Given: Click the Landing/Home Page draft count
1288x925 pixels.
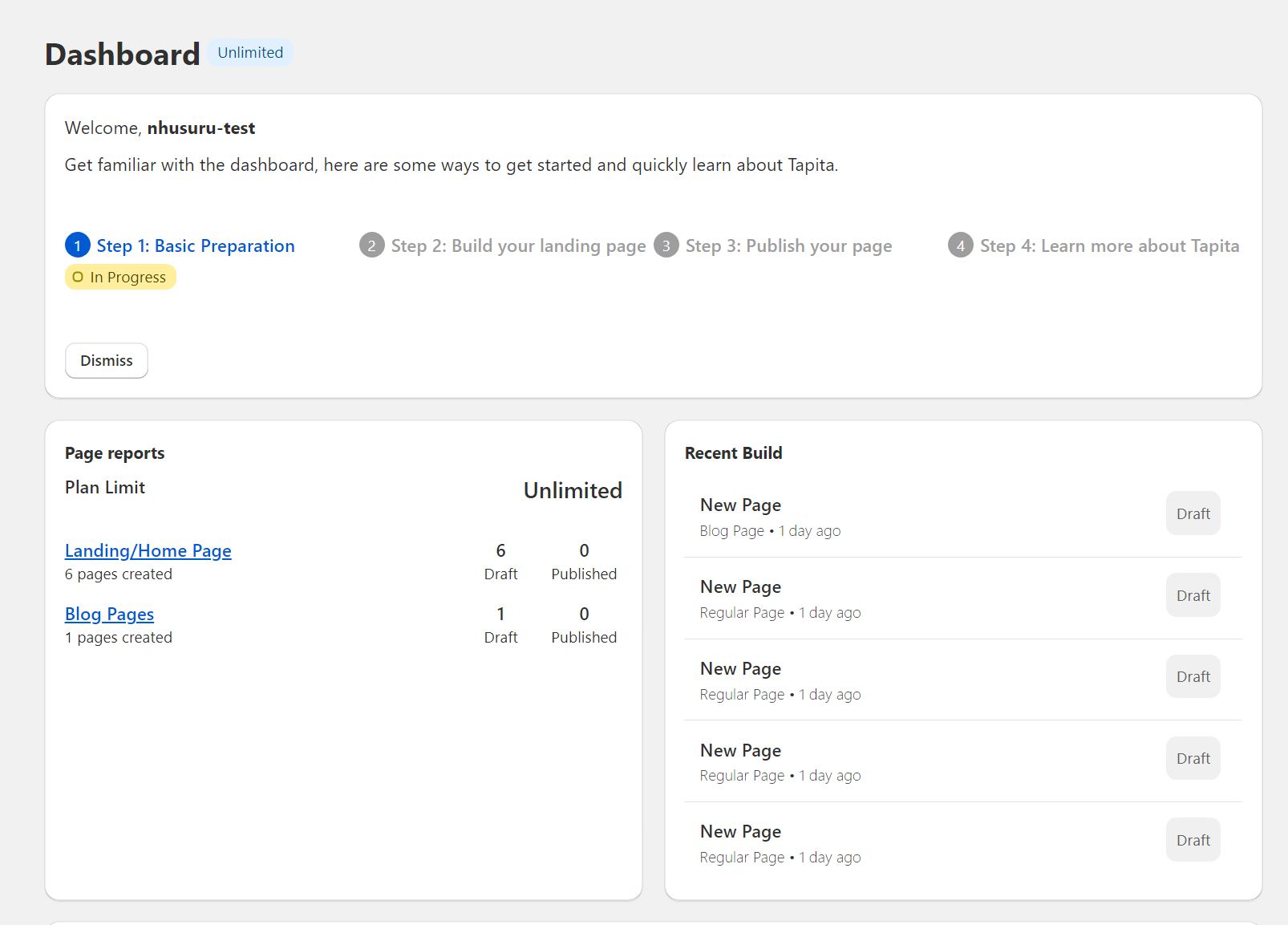Looking at the screenshot, I should [x=500, y=551].
